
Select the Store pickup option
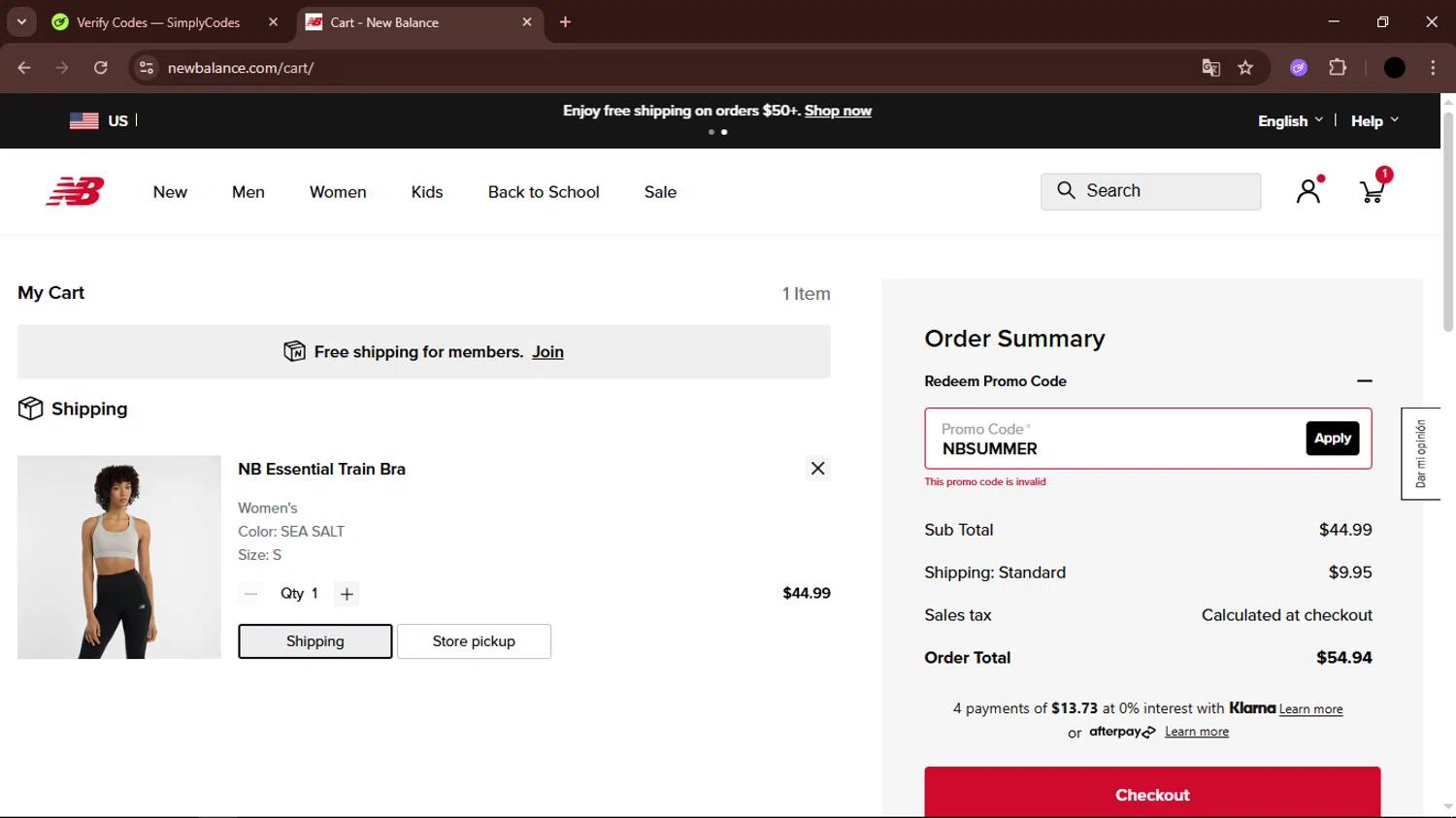pos(474,641)
